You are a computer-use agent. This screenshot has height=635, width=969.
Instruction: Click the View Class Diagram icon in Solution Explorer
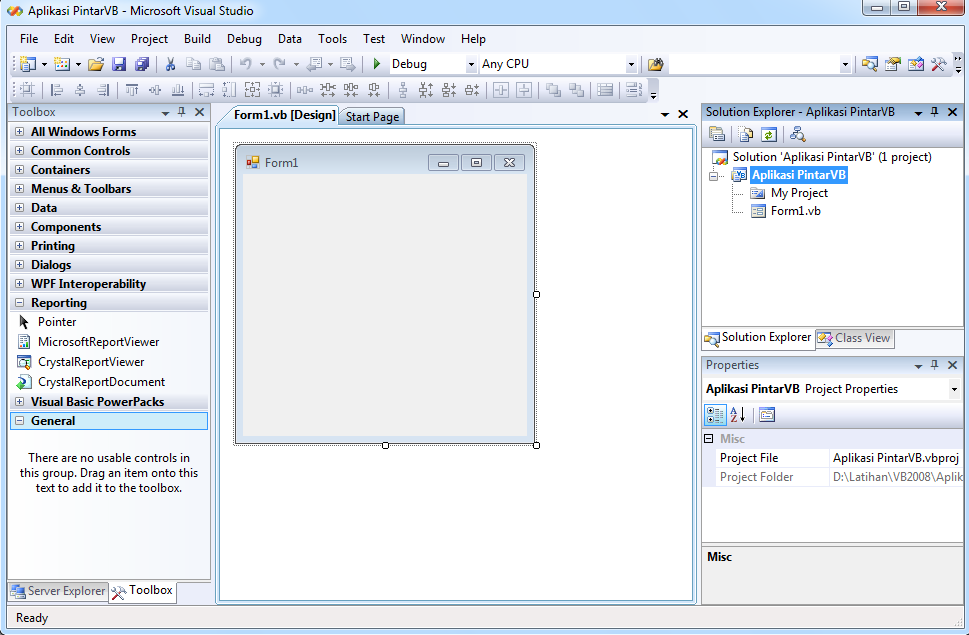click(797, 135)
